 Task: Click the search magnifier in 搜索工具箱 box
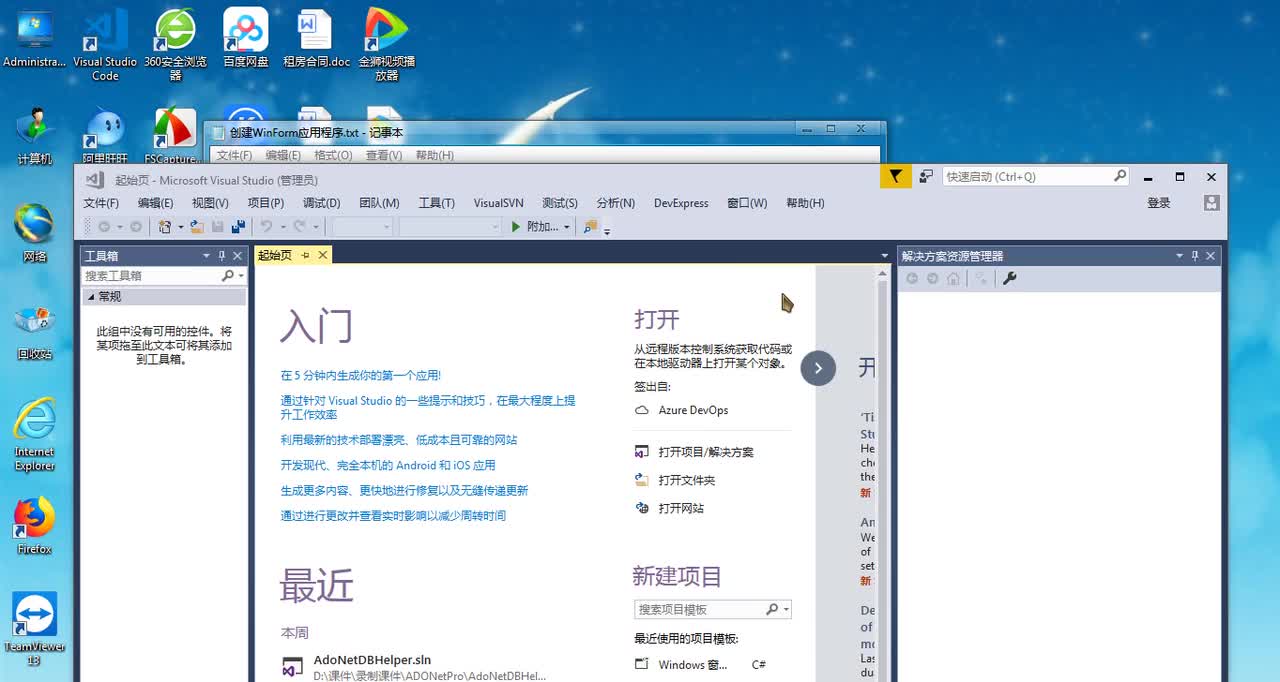pyautogui.click(x=228, y=275)
